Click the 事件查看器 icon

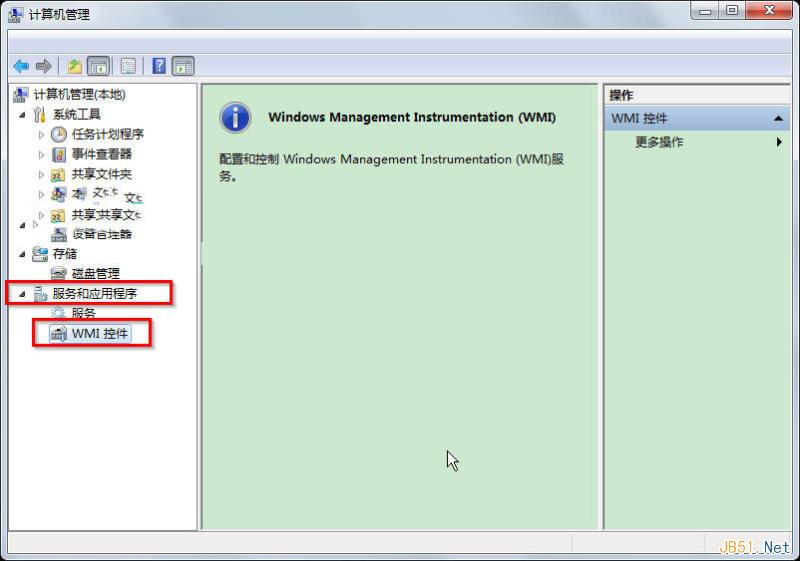[59, 154]
